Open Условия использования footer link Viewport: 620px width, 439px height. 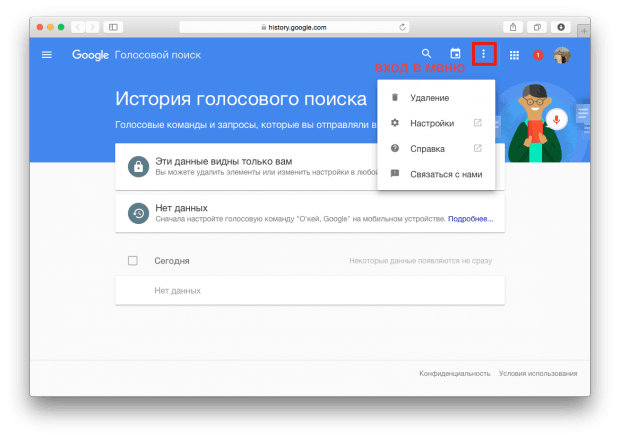pos(538,373)
